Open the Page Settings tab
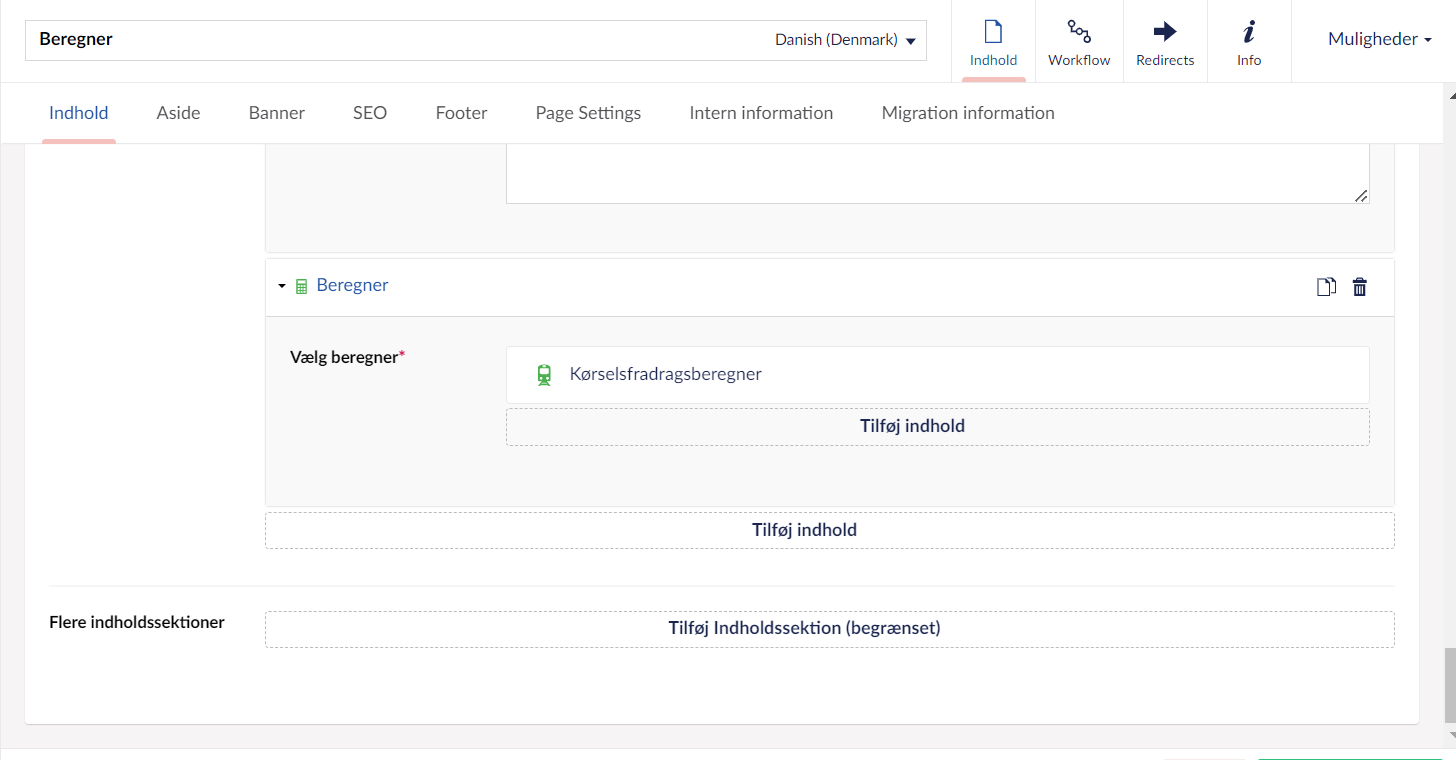This screenshot has height=760, width=1456. [x=588, y=113]
